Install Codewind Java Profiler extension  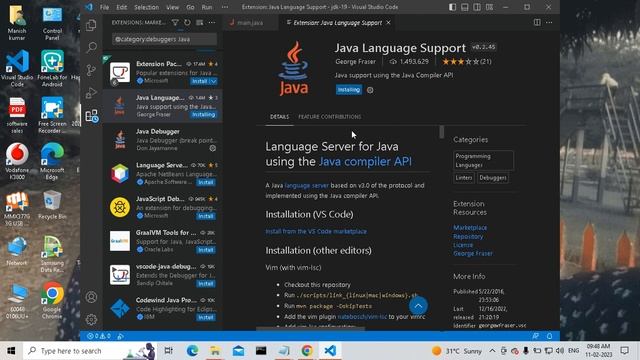pos(206,317)
